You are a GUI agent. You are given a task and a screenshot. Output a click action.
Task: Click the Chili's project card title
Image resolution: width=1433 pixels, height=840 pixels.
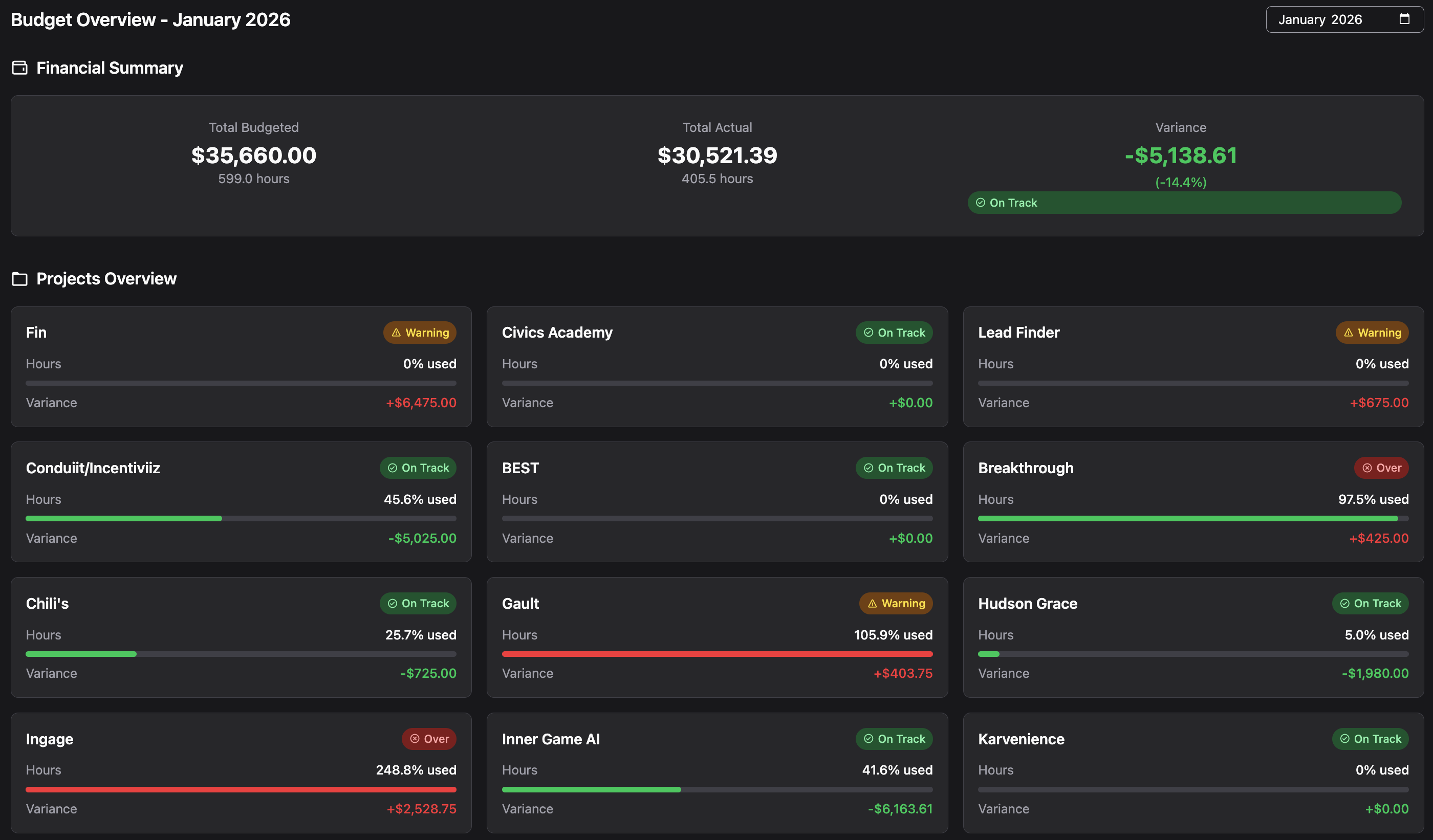(x=47, y=604)
